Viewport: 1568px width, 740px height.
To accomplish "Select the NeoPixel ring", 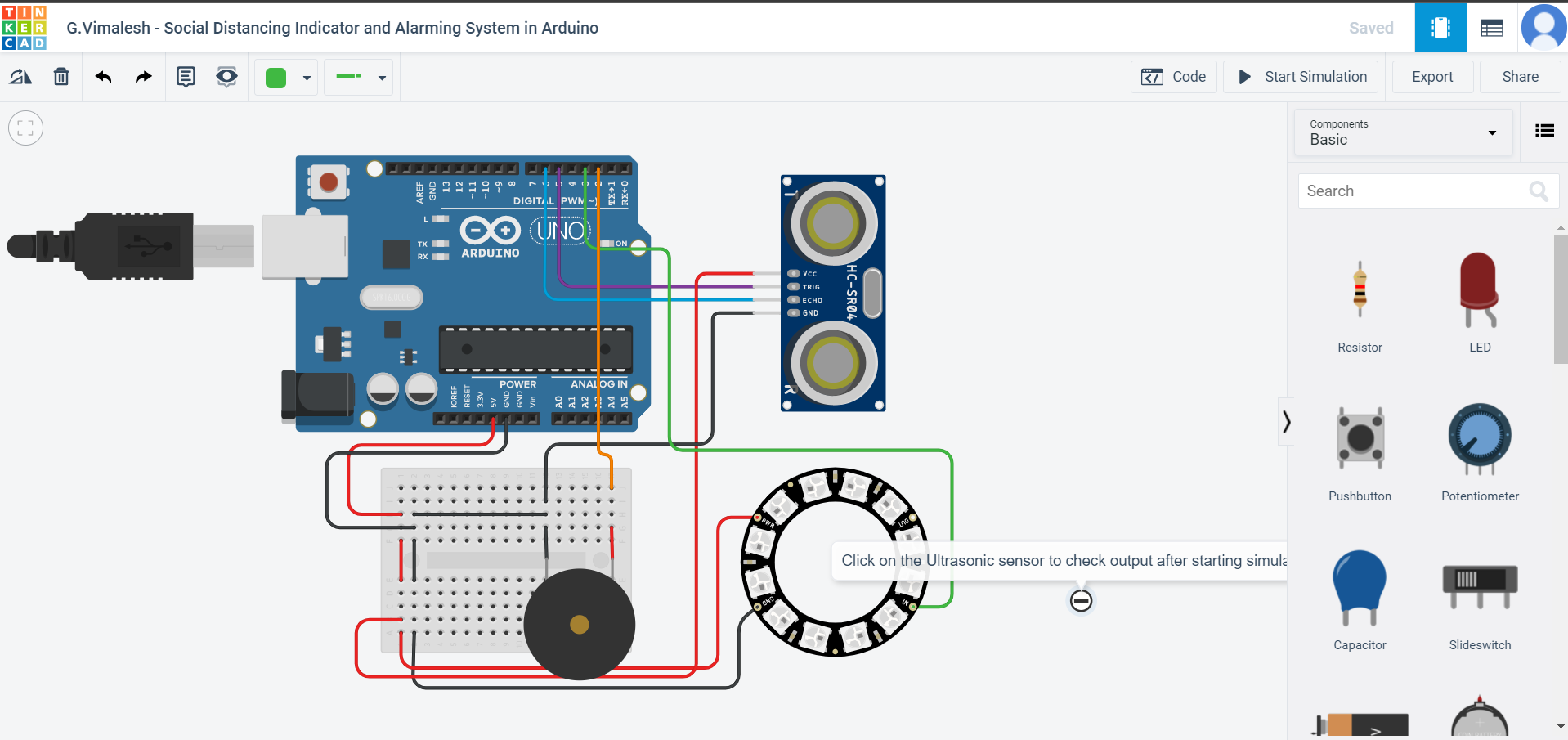I will tap(835, 563).
